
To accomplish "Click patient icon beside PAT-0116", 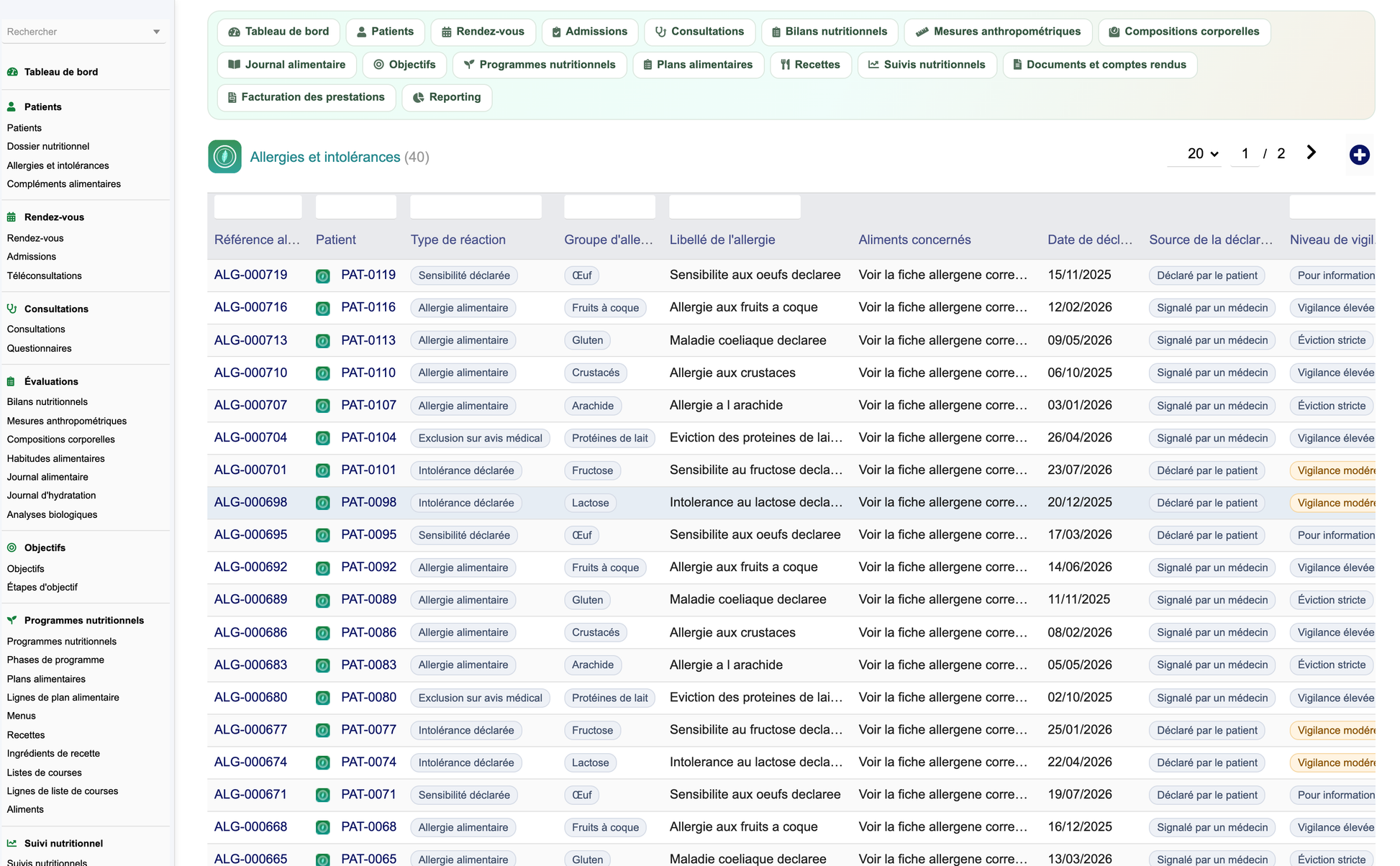I will pos(323,308).
